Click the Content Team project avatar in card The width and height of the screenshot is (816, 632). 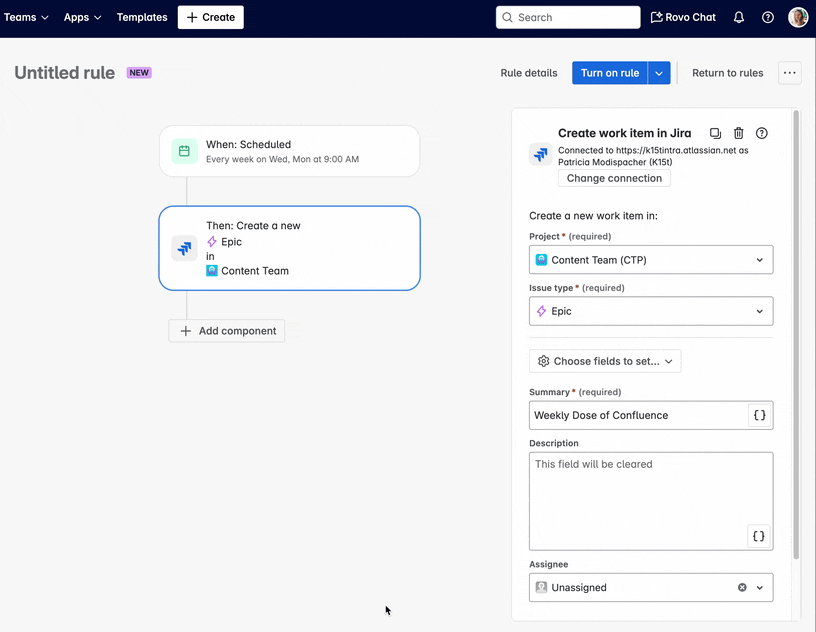[x=212, y=271]
